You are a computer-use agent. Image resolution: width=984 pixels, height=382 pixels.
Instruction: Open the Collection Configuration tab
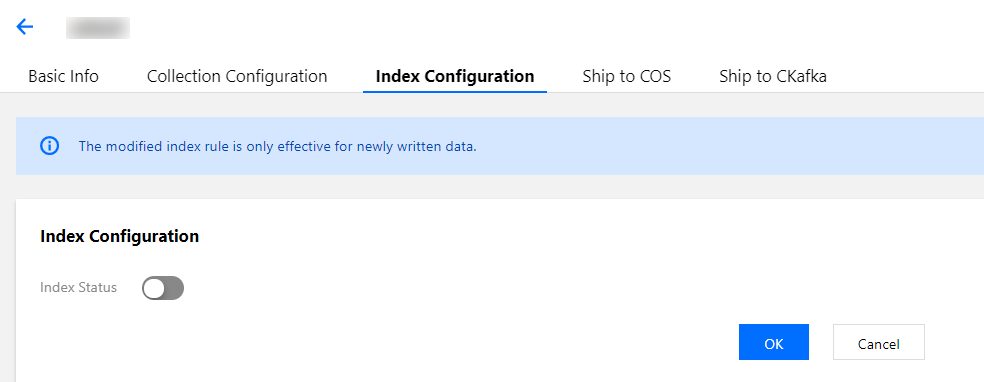coord(237,77)
